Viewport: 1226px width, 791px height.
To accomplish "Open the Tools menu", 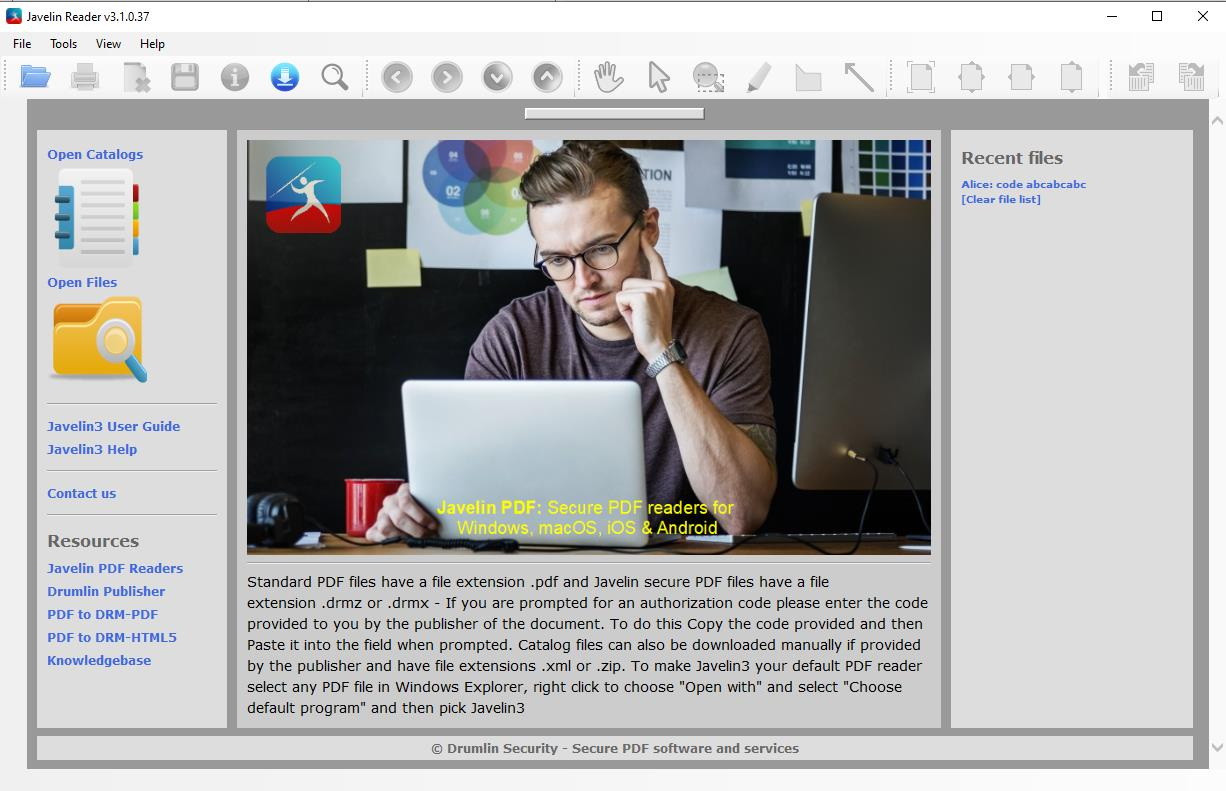I will point(64,44).
